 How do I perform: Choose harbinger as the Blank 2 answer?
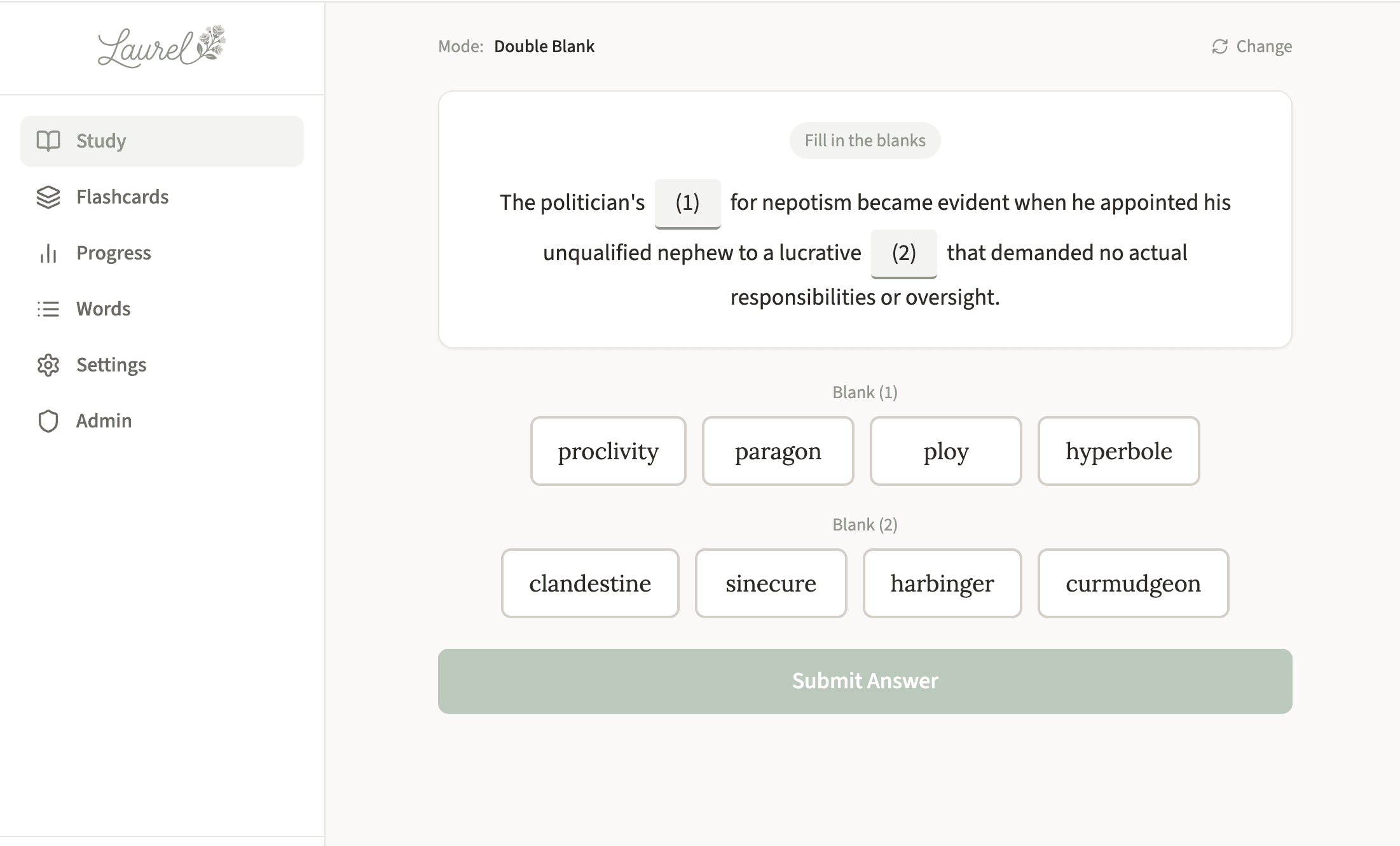tap(942, 583)
